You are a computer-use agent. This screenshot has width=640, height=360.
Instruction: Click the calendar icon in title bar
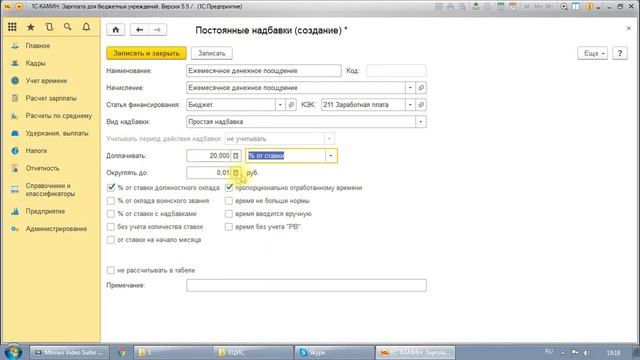pyautogui.click(x=513, y=7)
